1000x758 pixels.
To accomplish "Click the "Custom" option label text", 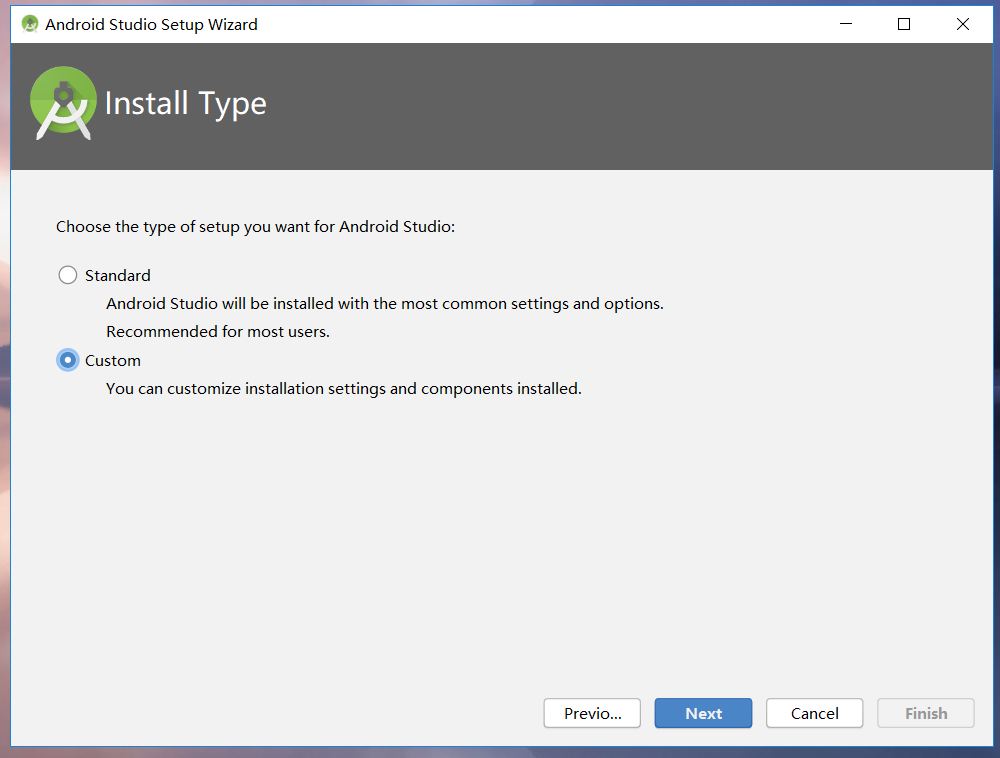I will [x=113, y=360].
